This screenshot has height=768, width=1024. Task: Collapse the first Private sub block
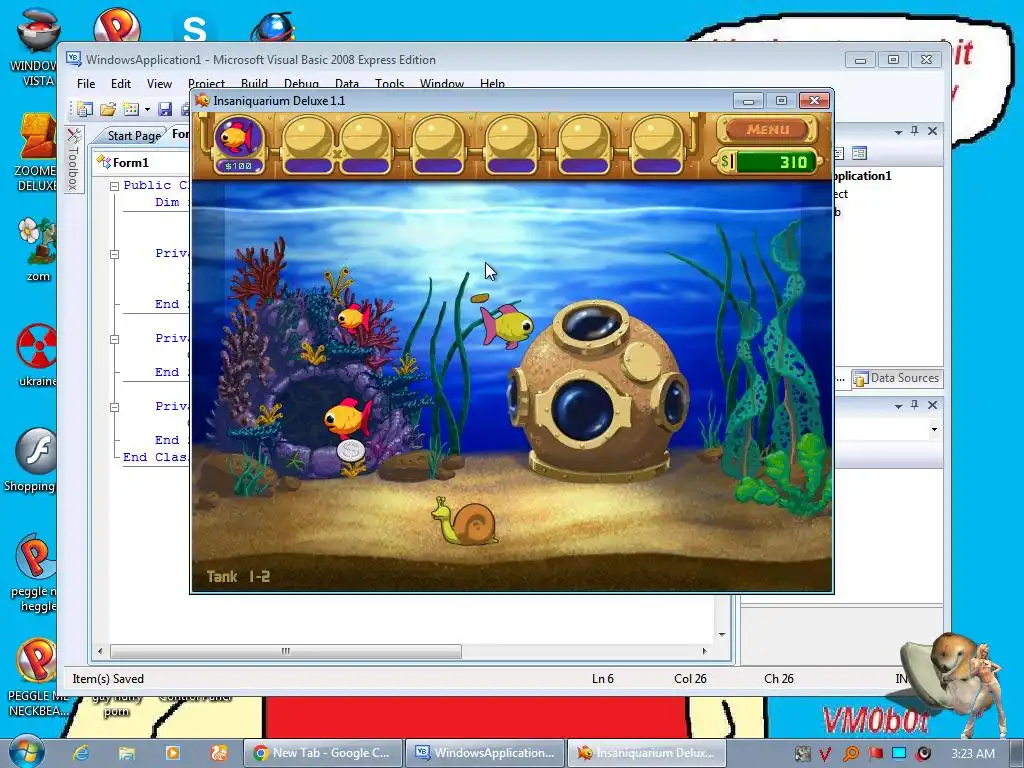pos(114,254)
